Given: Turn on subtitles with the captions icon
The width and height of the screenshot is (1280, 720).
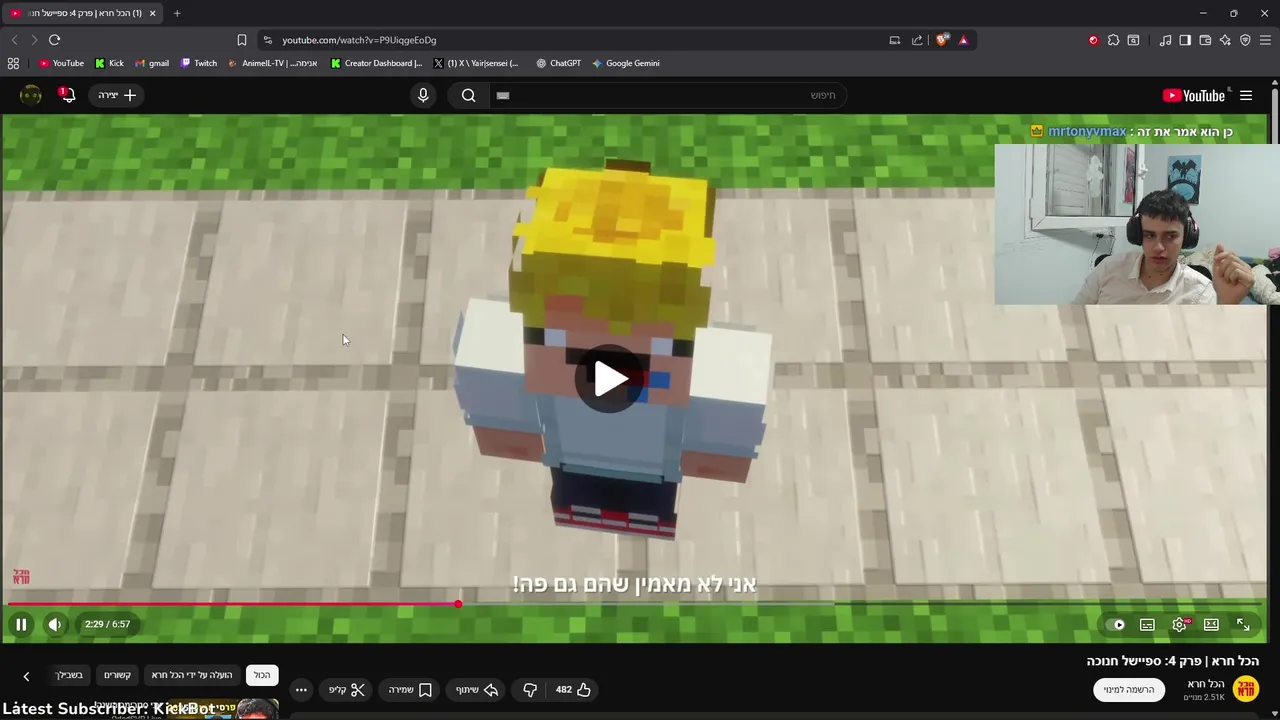Looking at the screenshot, I should (1147, 624).
